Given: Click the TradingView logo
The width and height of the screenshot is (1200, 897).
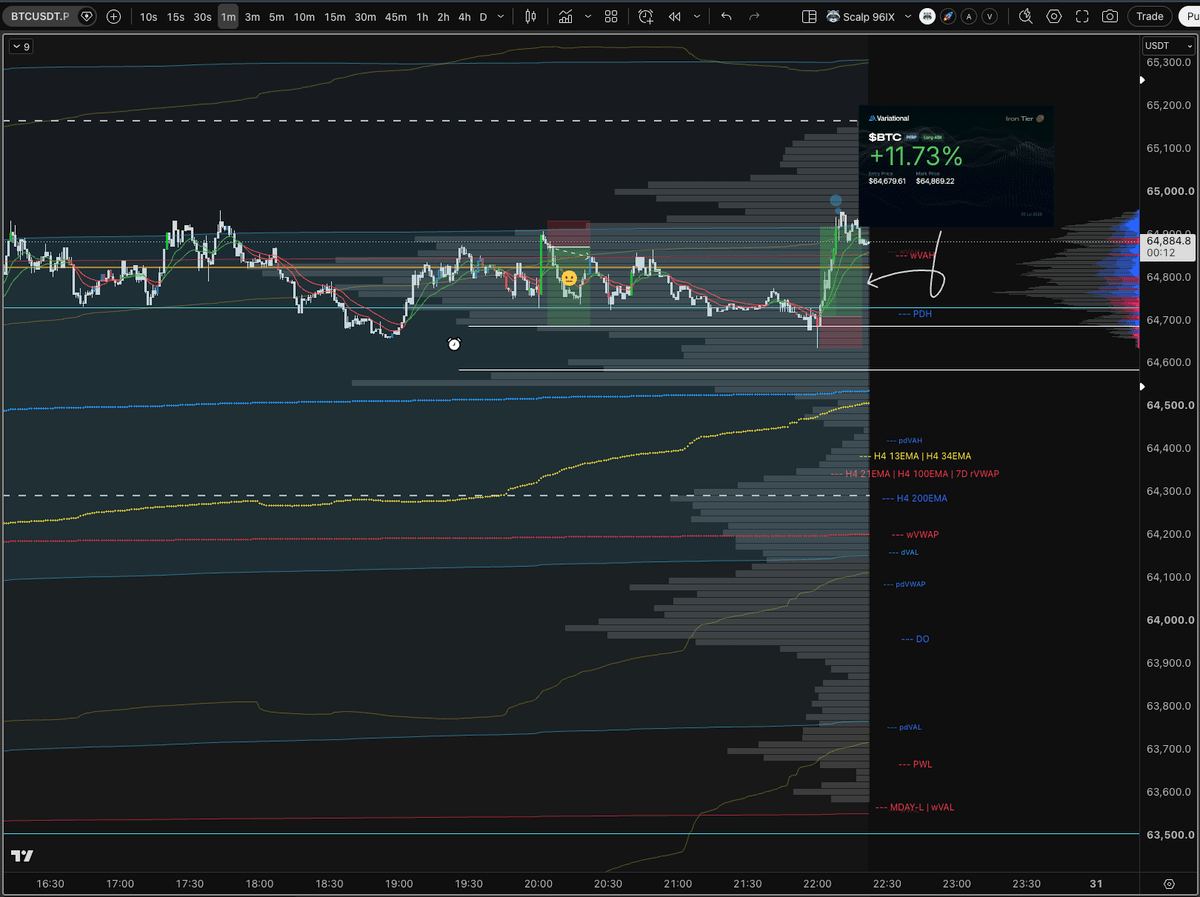Looking at the screenshot, I should (x=22, y=856).
